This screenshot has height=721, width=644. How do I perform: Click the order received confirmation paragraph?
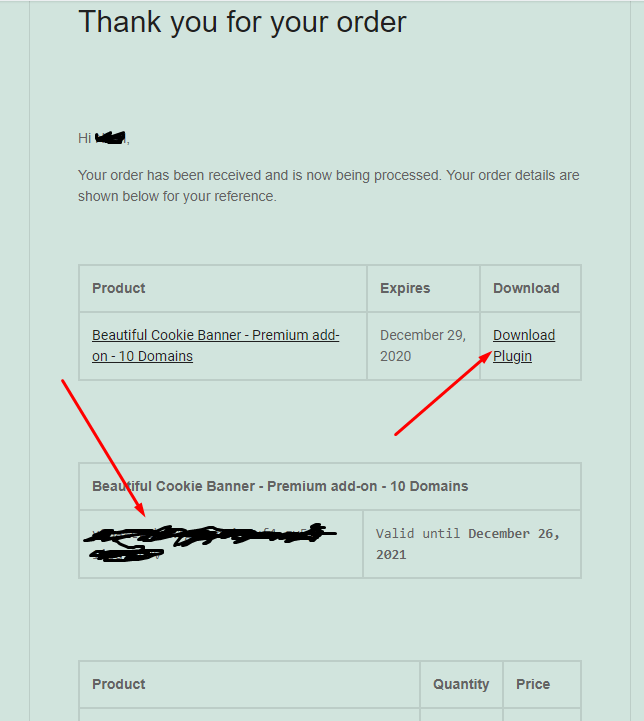pos(329,186)
